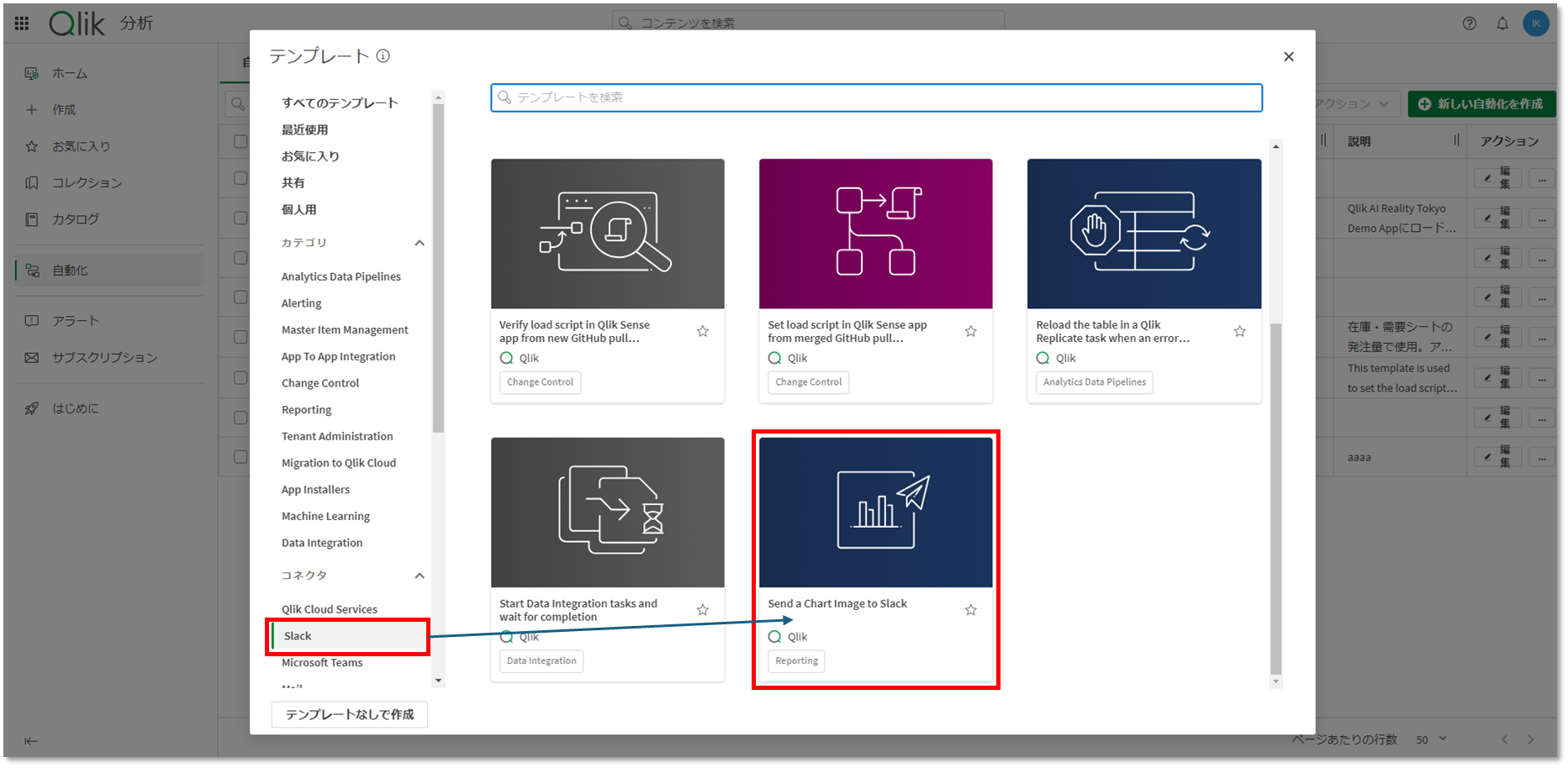The width and height of the screenshot is (1568, 768).
Task: Select 最近使用 filter
Action: [x=305, y=129]
